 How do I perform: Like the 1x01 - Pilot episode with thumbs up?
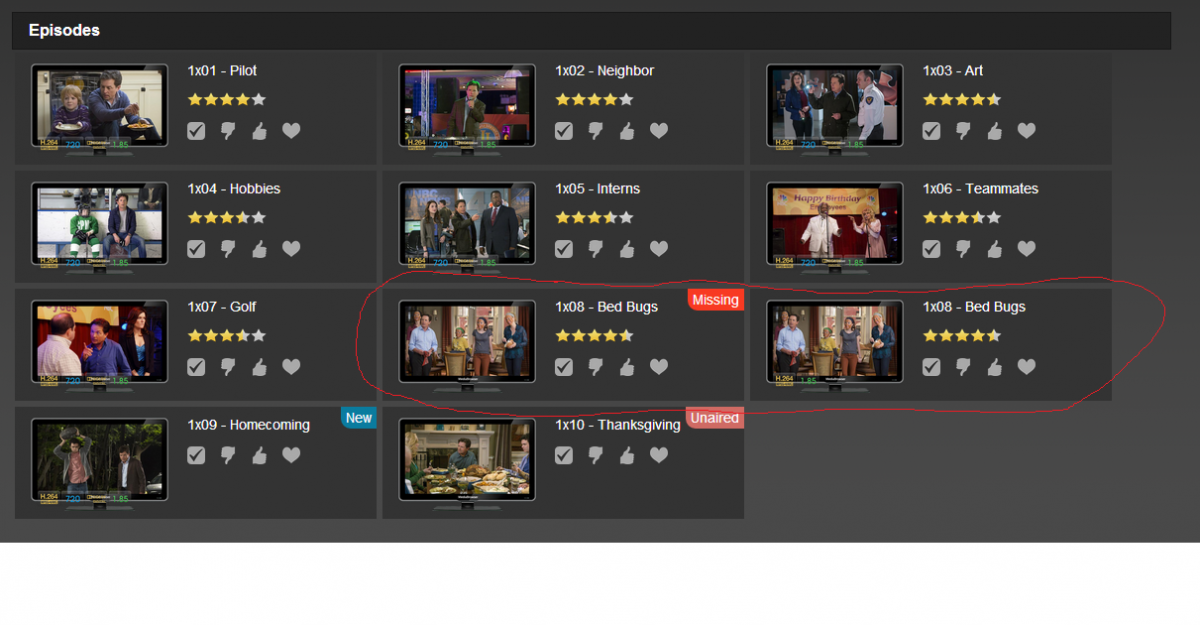(x=259, y=131)
